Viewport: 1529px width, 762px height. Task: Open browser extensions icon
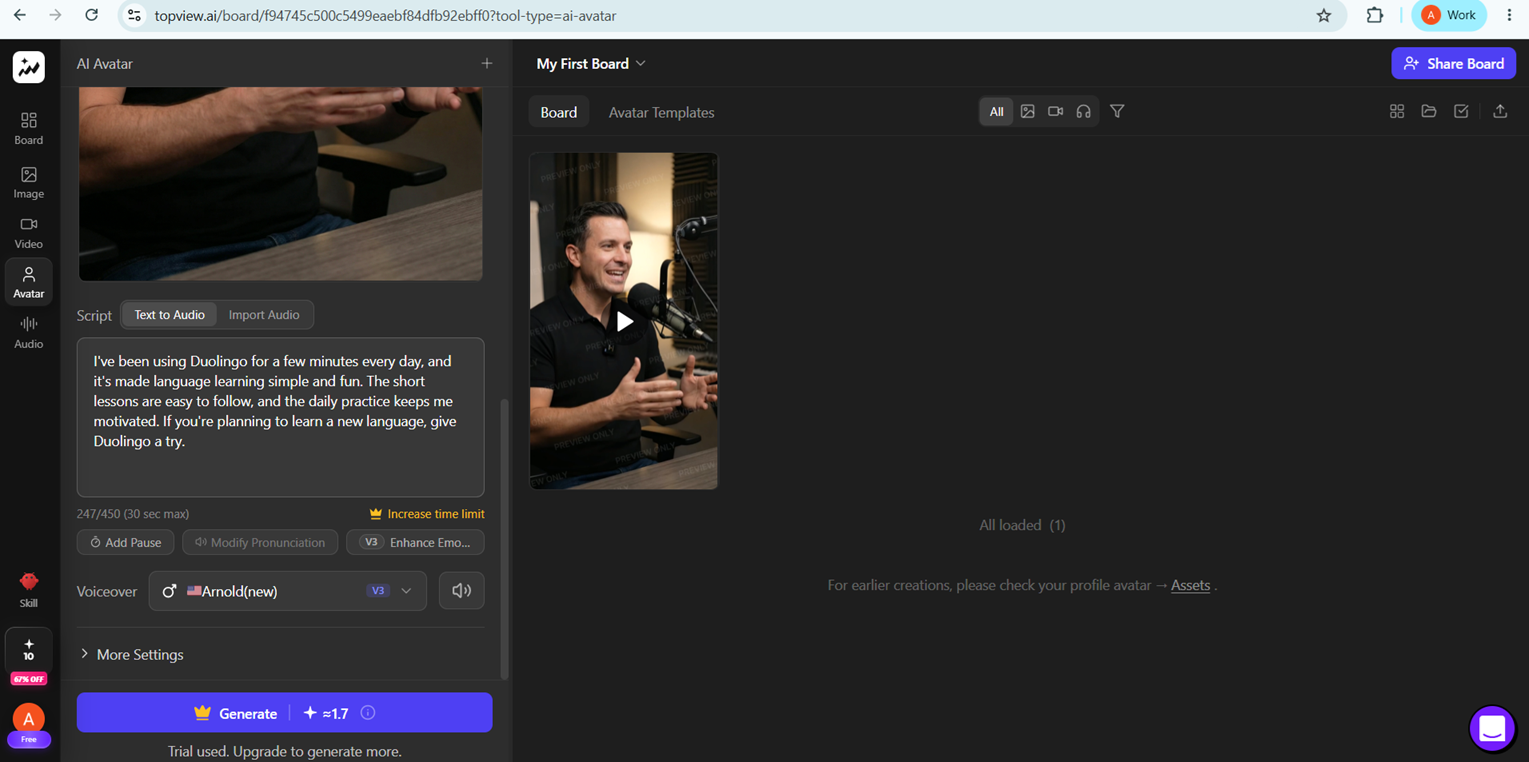click(x=1375, y=15)
